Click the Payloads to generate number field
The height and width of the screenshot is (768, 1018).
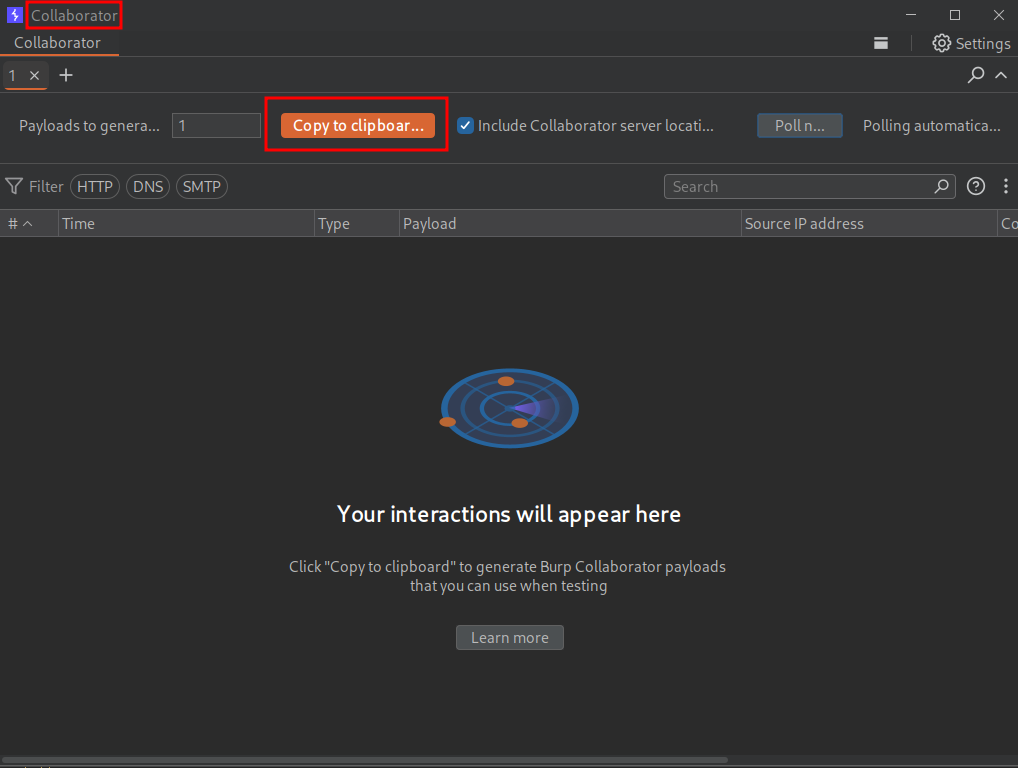pyautogui.click(x=216, y=126)
